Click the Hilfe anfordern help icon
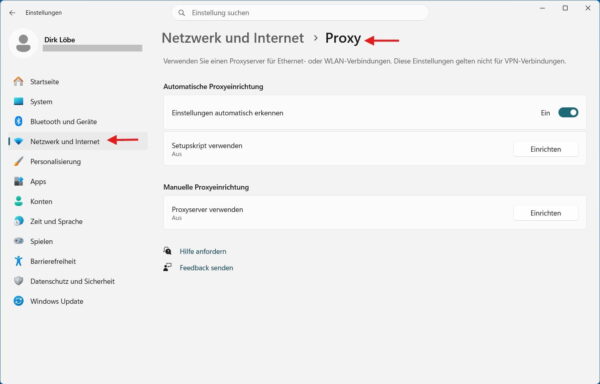Viewport: 600px width, 384px height. tap(168, 251)
